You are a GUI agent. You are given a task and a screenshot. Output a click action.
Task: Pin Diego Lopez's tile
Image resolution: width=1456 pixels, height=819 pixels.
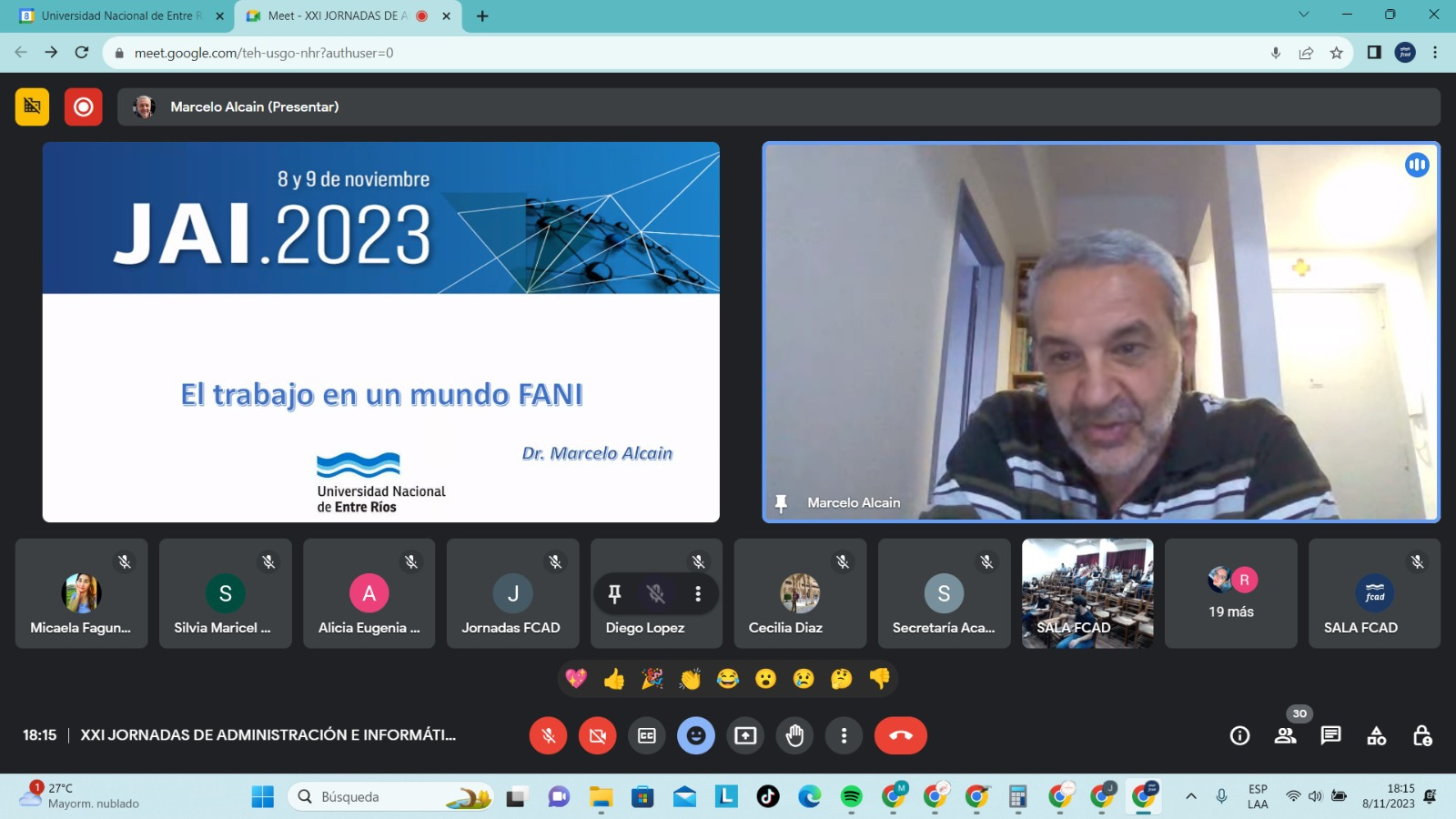(x=614, y=593)
